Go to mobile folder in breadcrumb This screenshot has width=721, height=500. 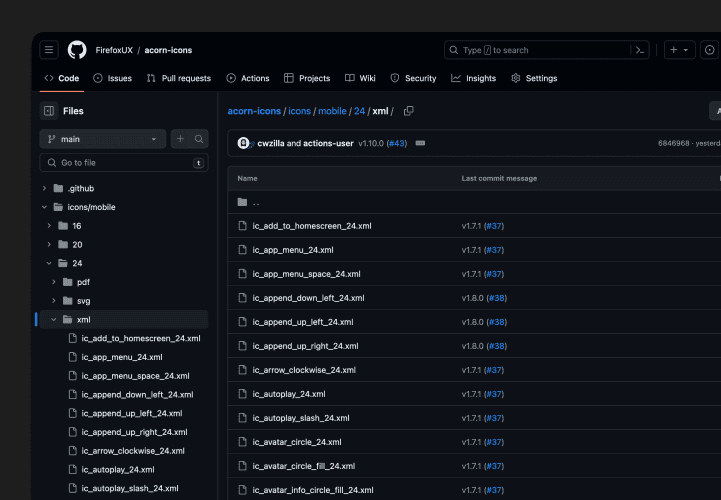[x=332, y=111]
